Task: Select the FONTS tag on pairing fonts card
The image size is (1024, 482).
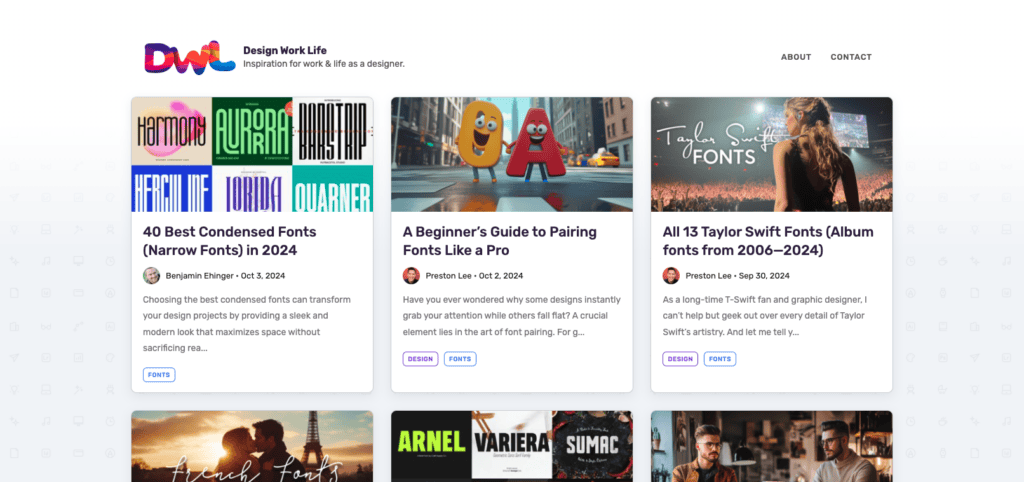Action: 460,359
